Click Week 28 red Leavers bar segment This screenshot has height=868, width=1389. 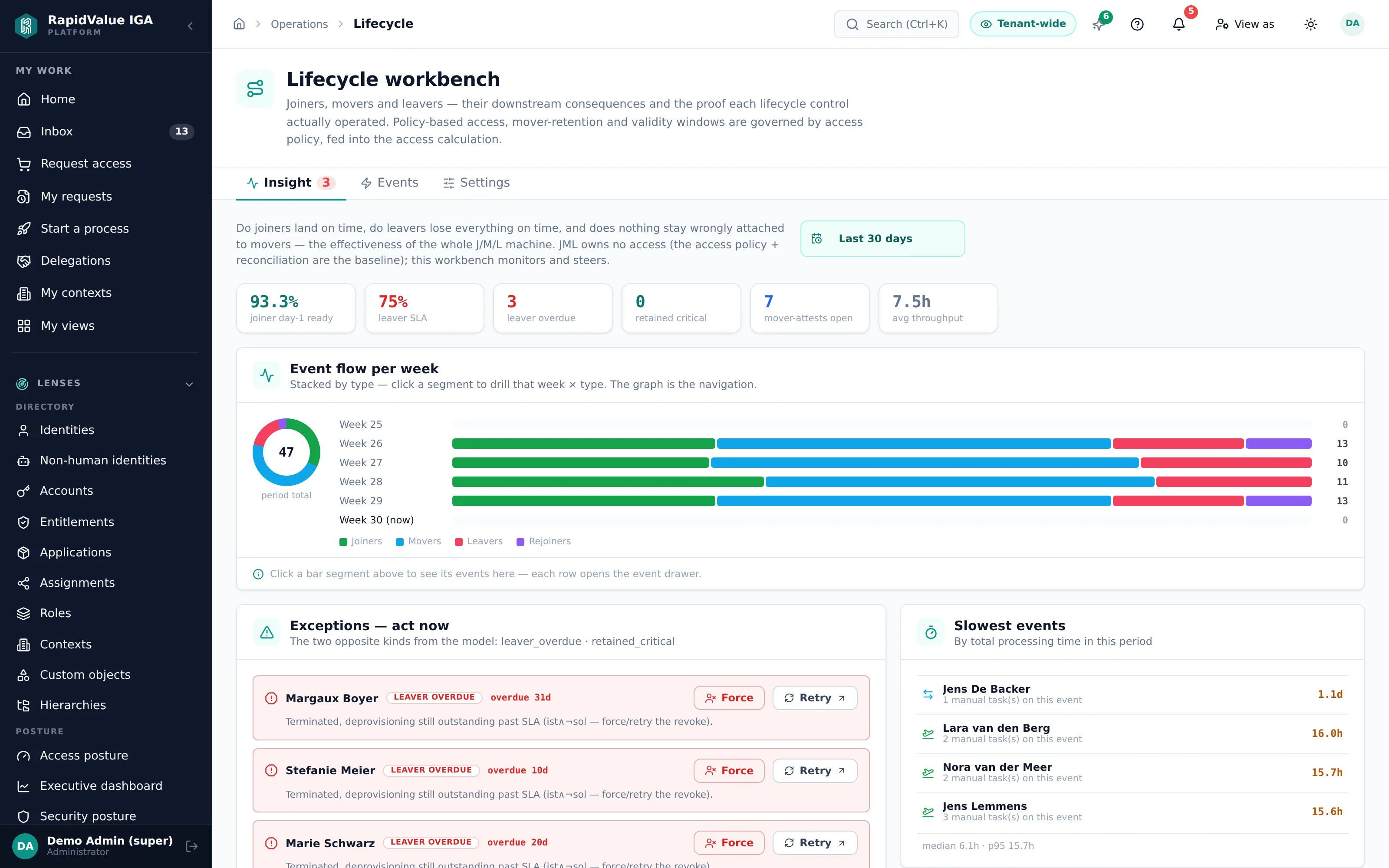[x=1234, y=482]
